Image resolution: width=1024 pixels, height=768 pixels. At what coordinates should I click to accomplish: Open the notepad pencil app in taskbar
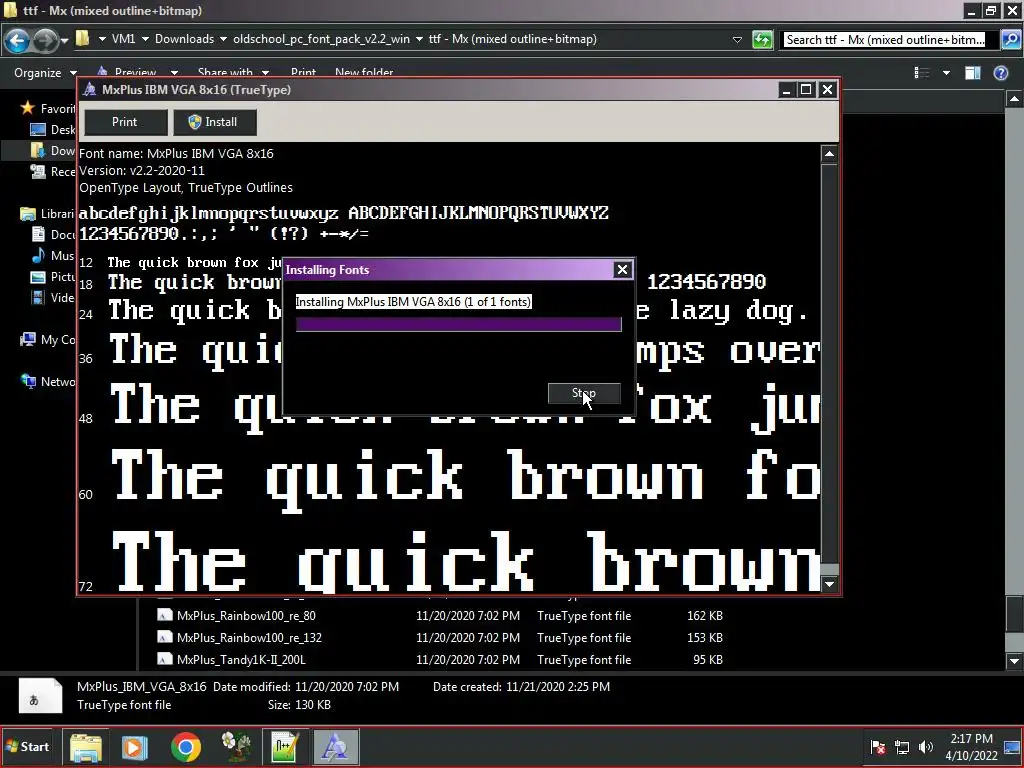[285, 747]
